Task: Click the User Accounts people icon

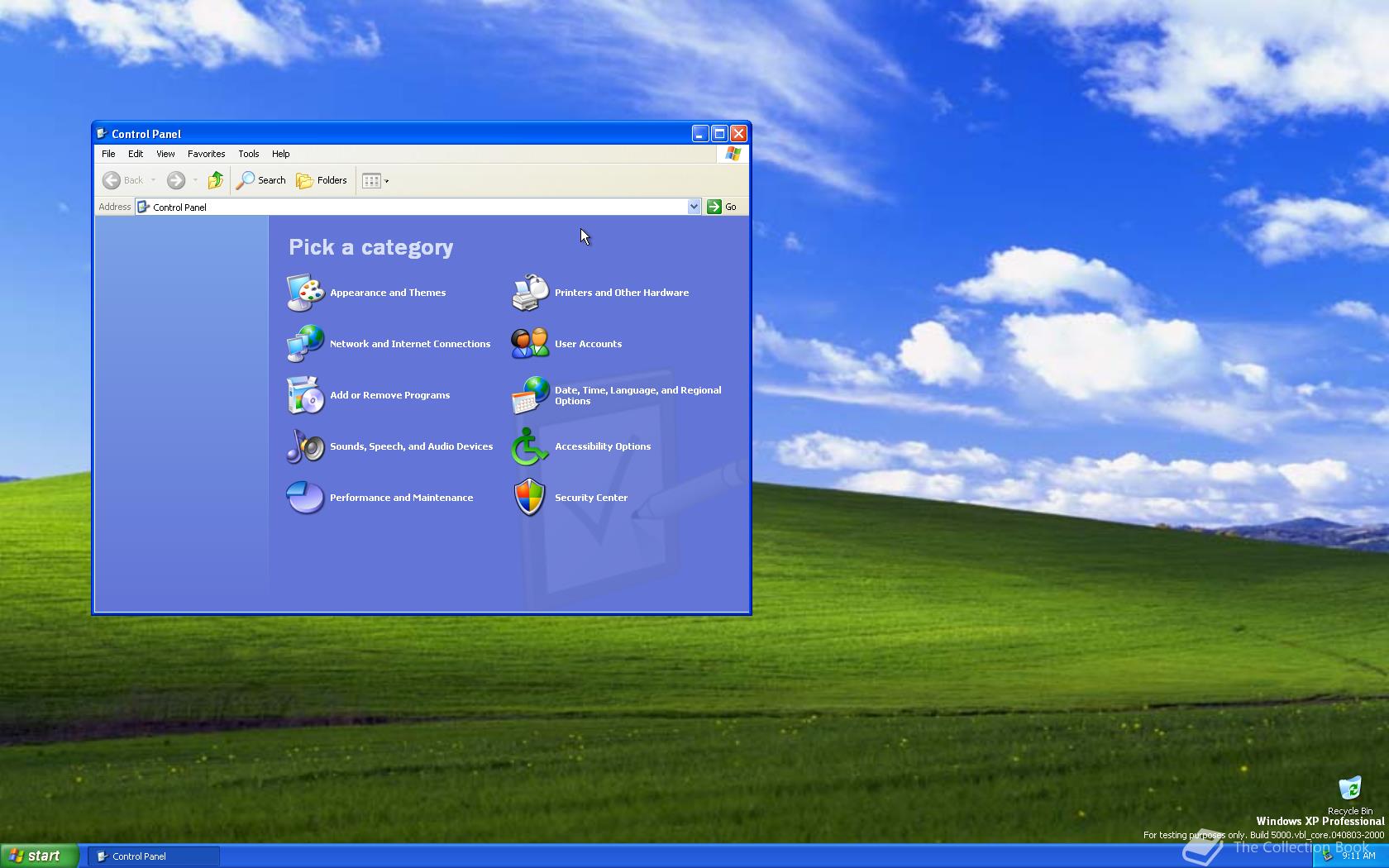Action: click(x=530, y=344)
